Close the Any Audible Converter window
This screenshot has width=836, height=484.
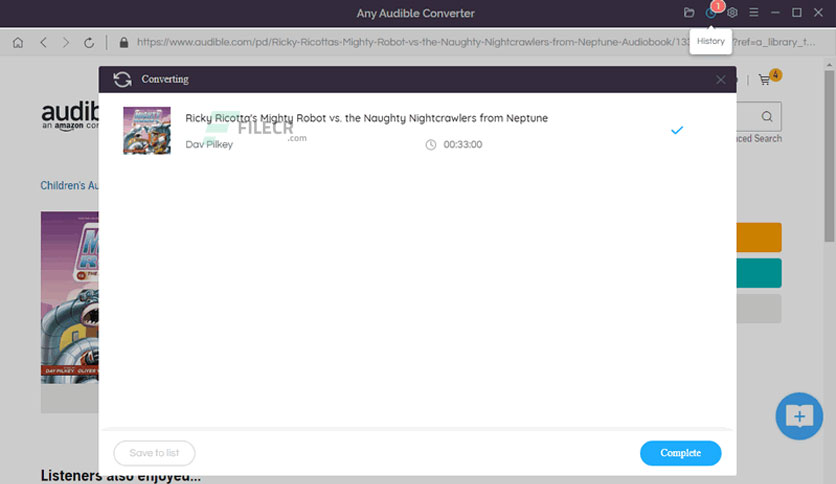[x=818, y=12]
